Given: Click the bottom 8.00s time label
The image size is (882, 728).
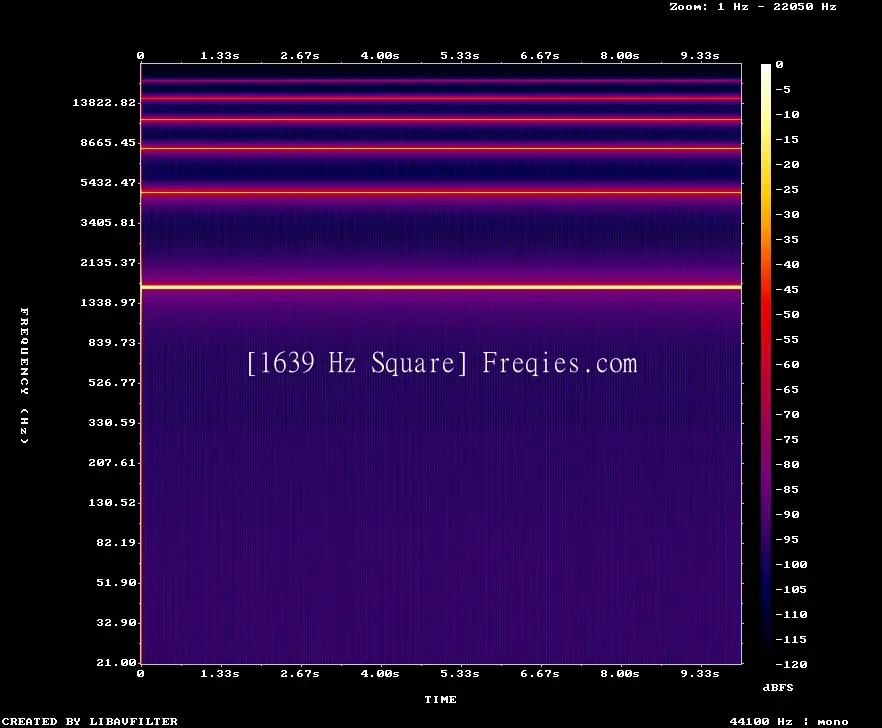Looking at the screenshot, I should click(x=619, y=673).
